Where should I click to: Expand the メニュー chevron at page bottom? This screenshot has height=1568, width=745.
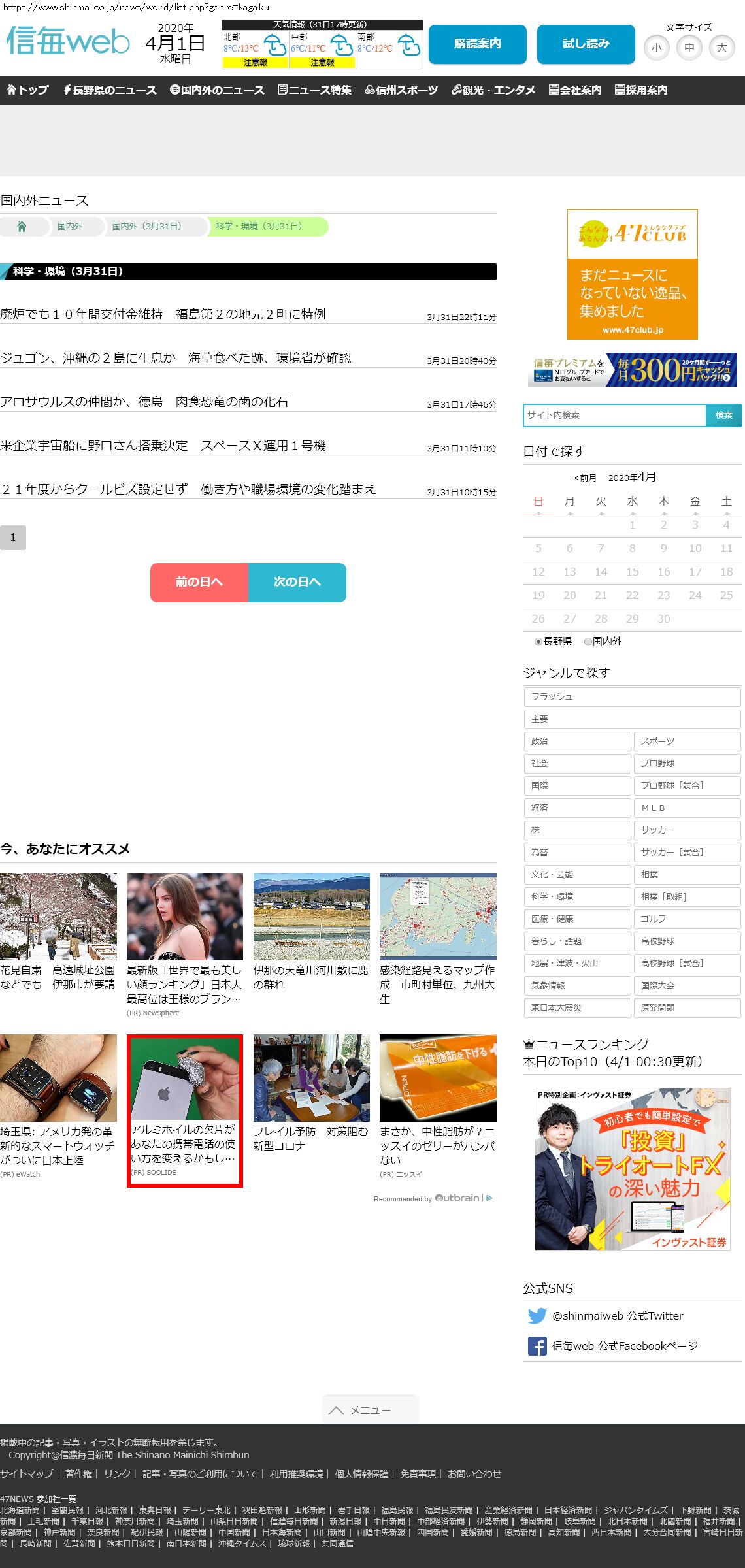pos(337,1410)
